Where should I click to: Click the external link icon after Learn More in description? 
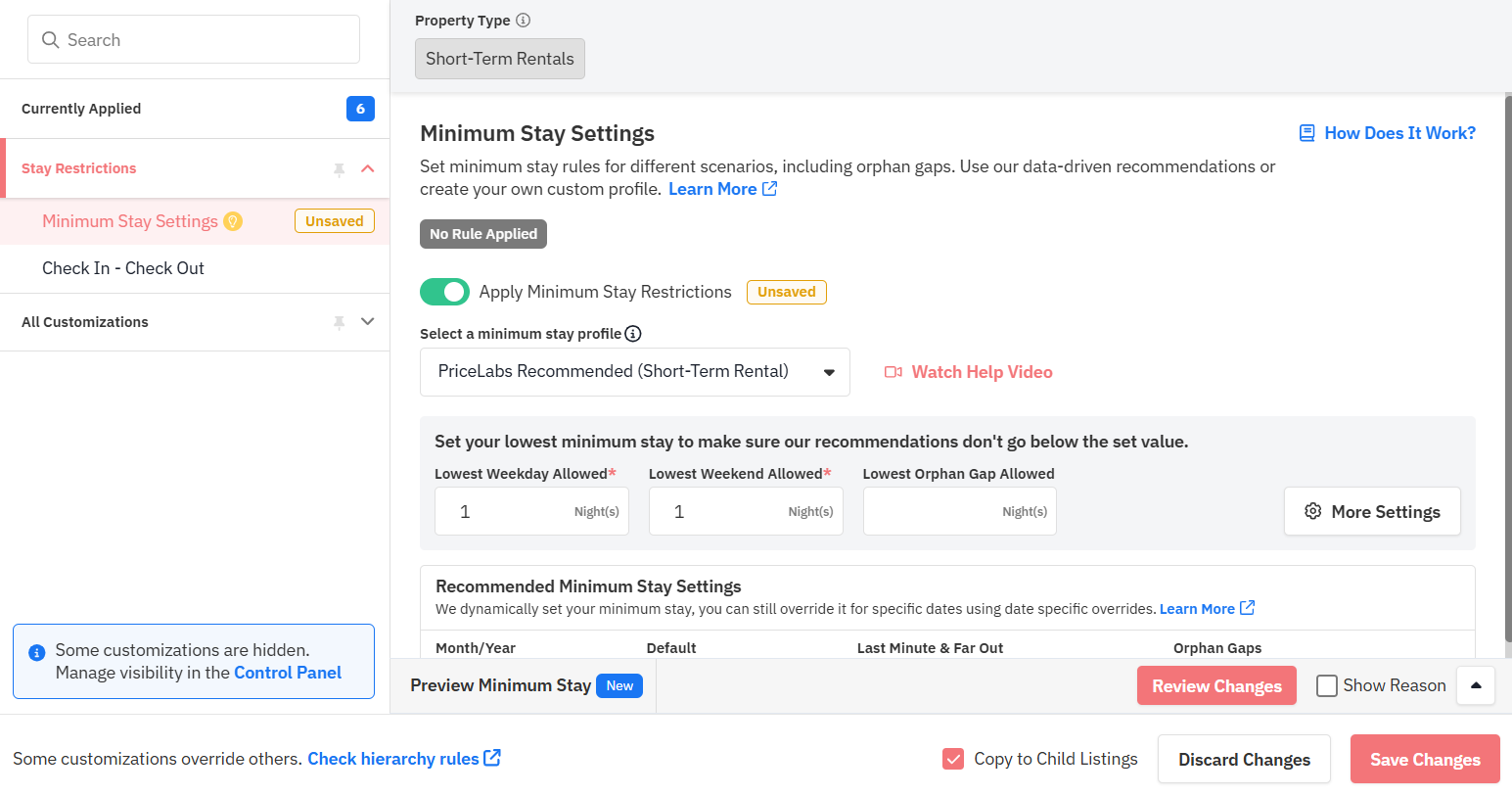pos(770,188)
